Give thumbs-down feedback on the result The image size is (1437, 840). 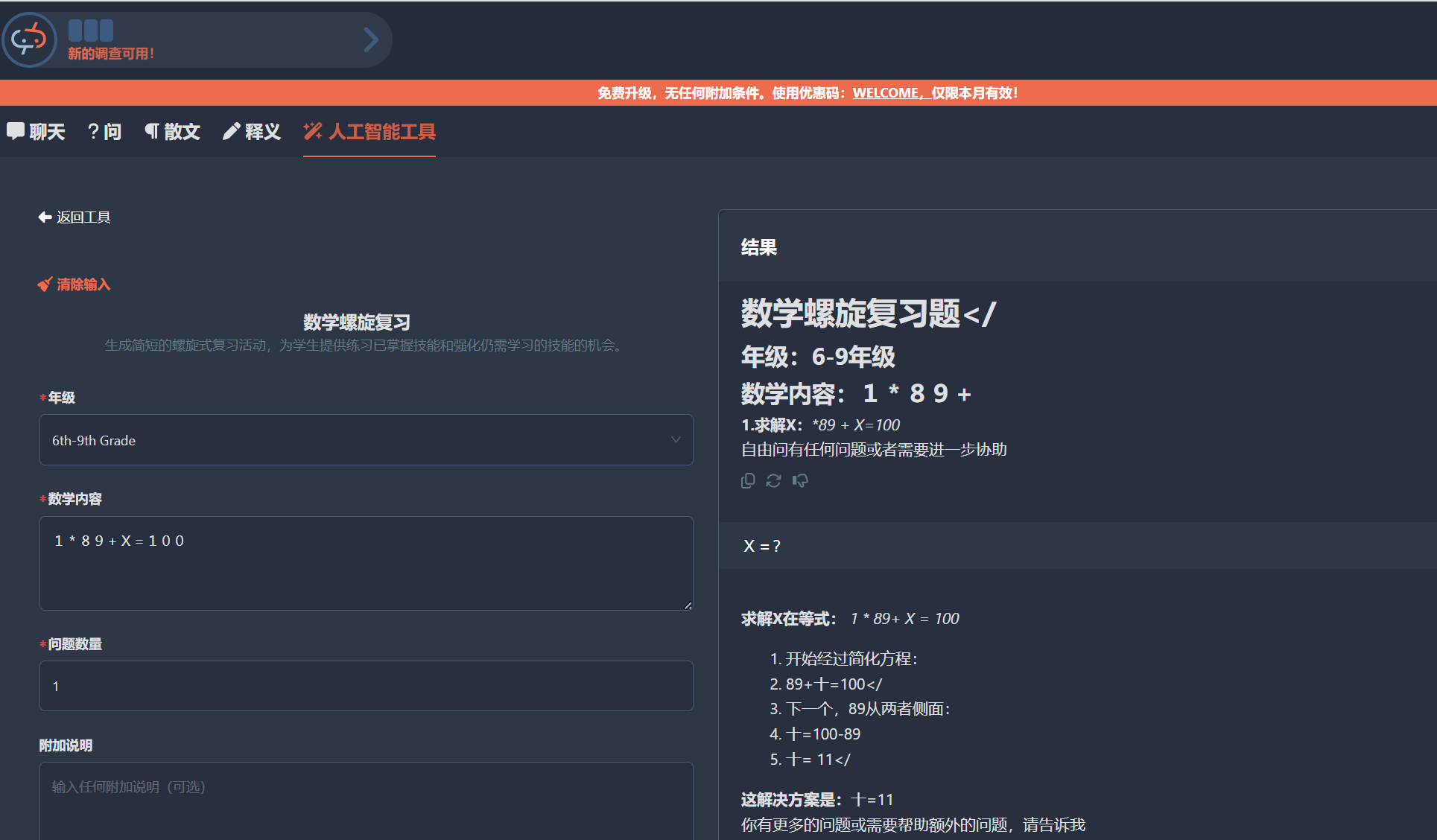(801, 481)
